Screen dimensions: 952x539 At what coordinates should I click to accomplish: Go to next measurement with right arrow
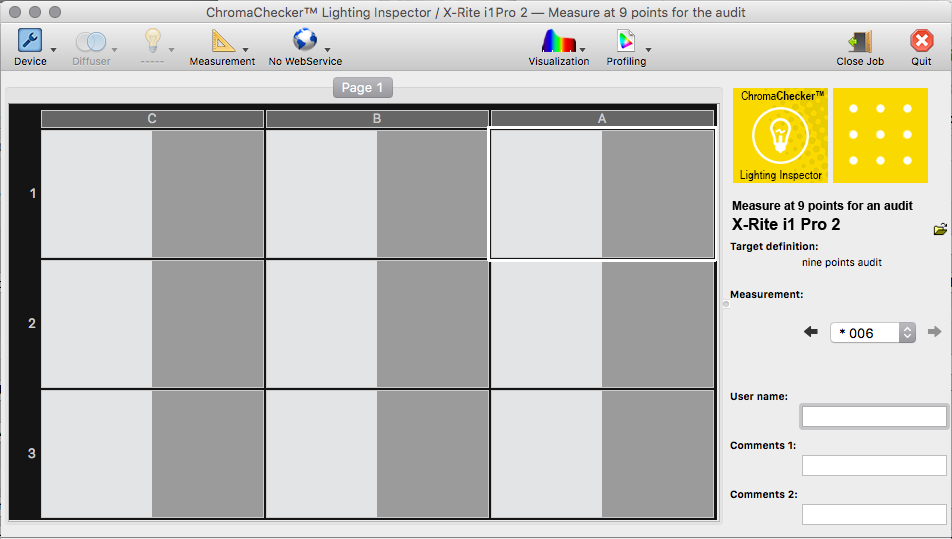pos(934,331)
